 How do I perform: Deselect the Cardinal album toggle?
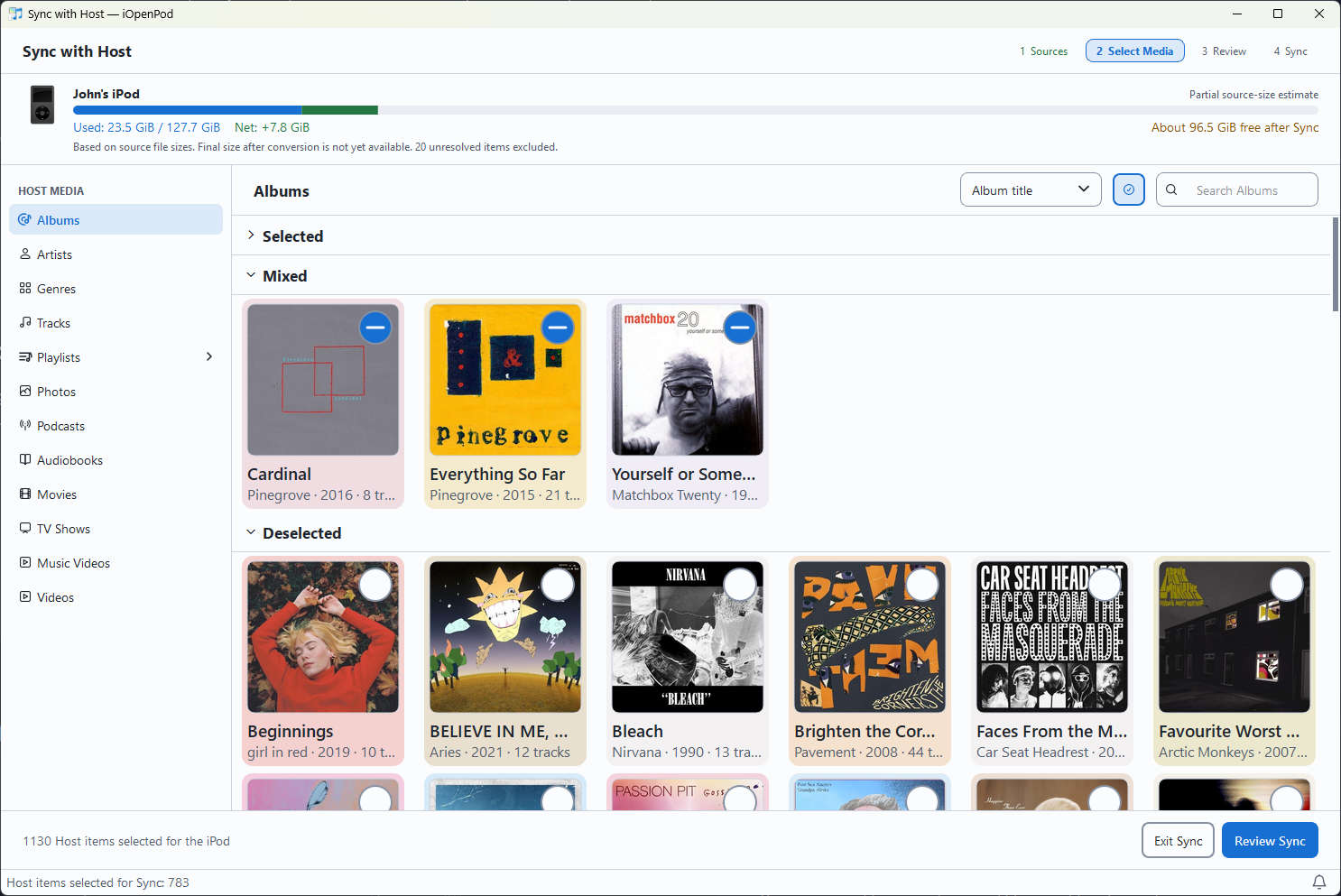(375, 327)
